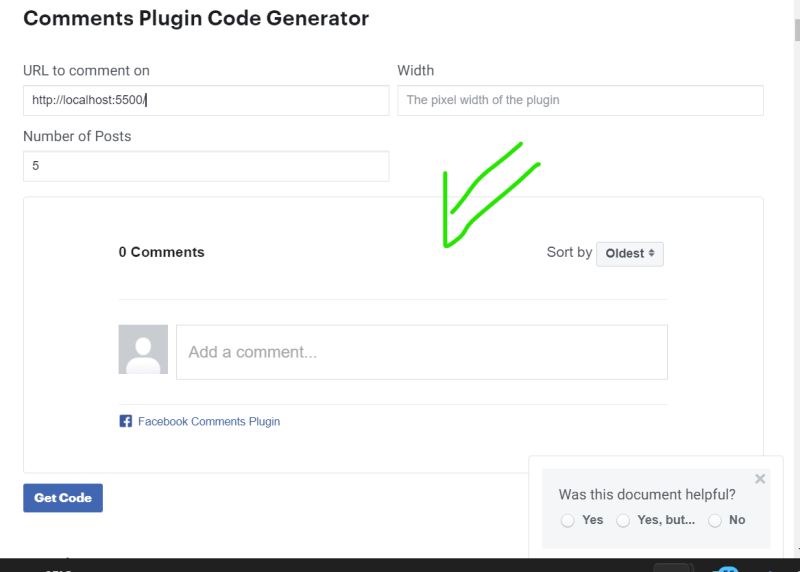Open the Sort by Oldest dropdown
The width and height of the screenshot is (800, 572).
point(630,254)
